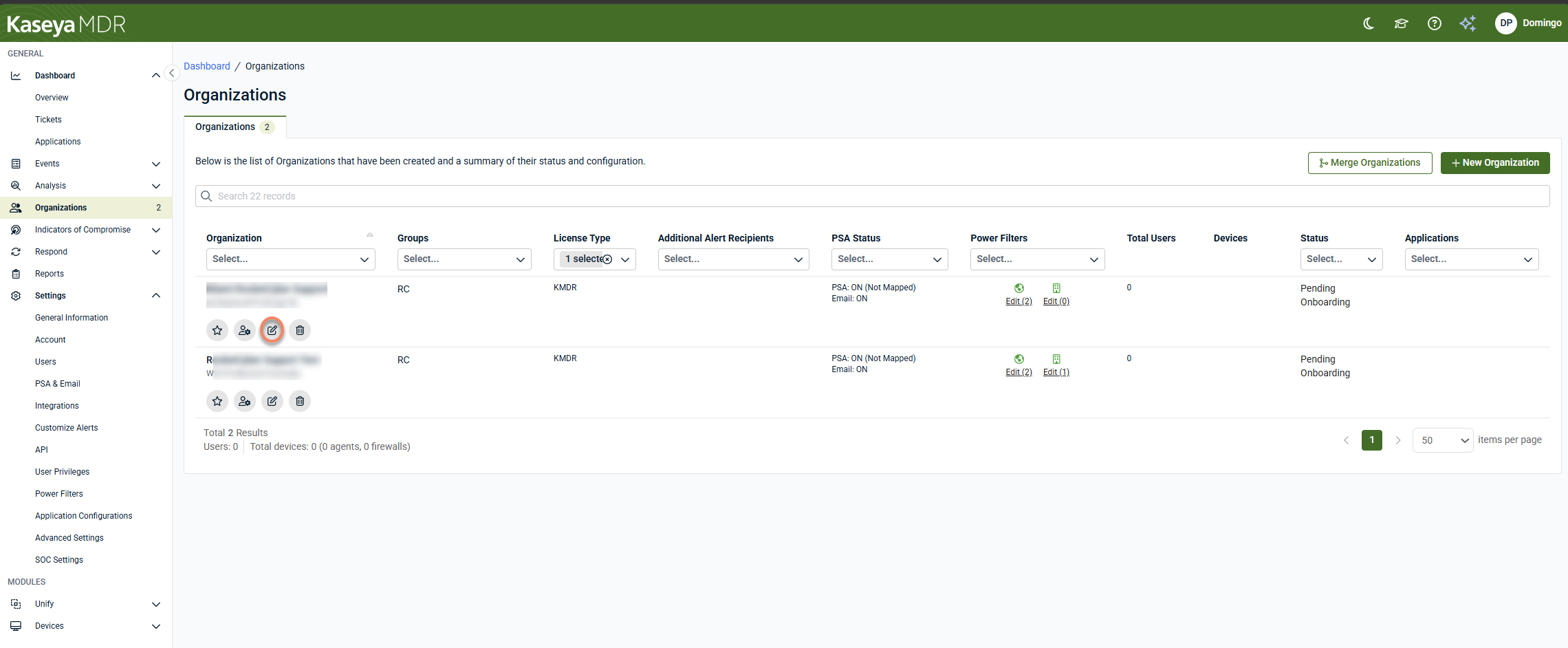Clear the License Type filter selection
Image resolution: width=1568 pixels, height=648 pixels.
(x=607, y=259)
